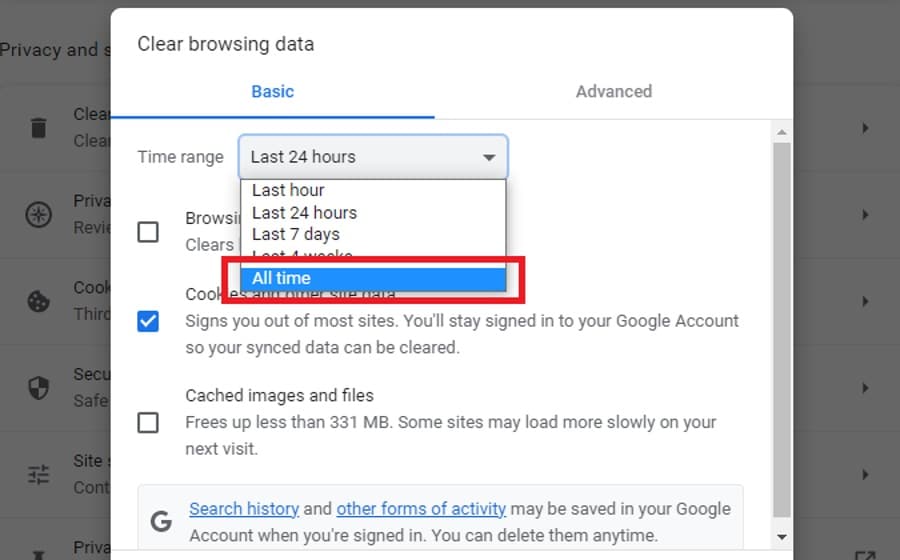Switch to the Advanced tab
Image resolution: width=900 pixels, height=560 pixels.
pyautogui.click(x=613, y=92)
